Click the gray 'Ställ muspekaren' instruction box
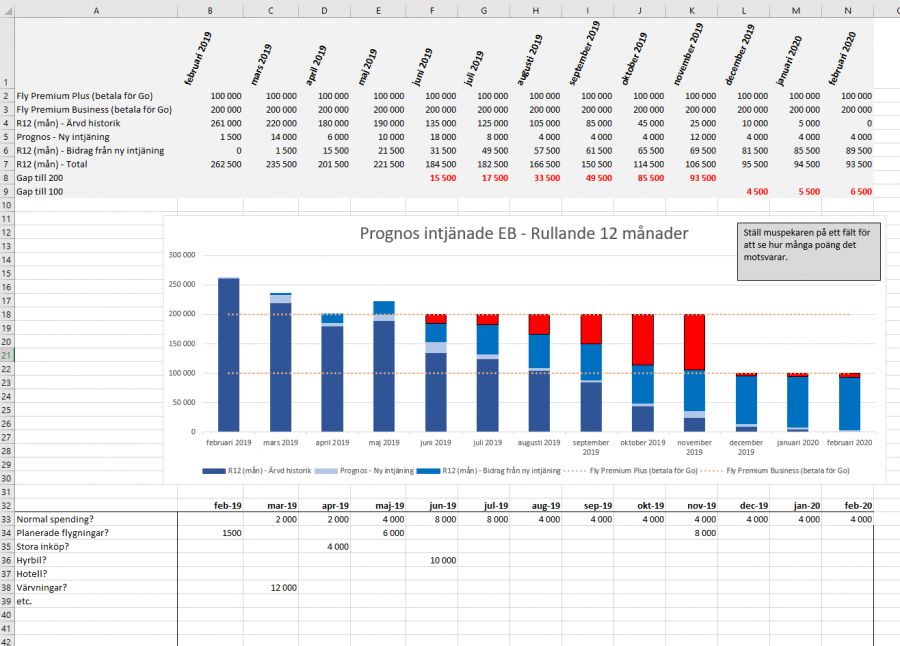Viewport: 900px width, 646px height. click(x=808, y=250)
